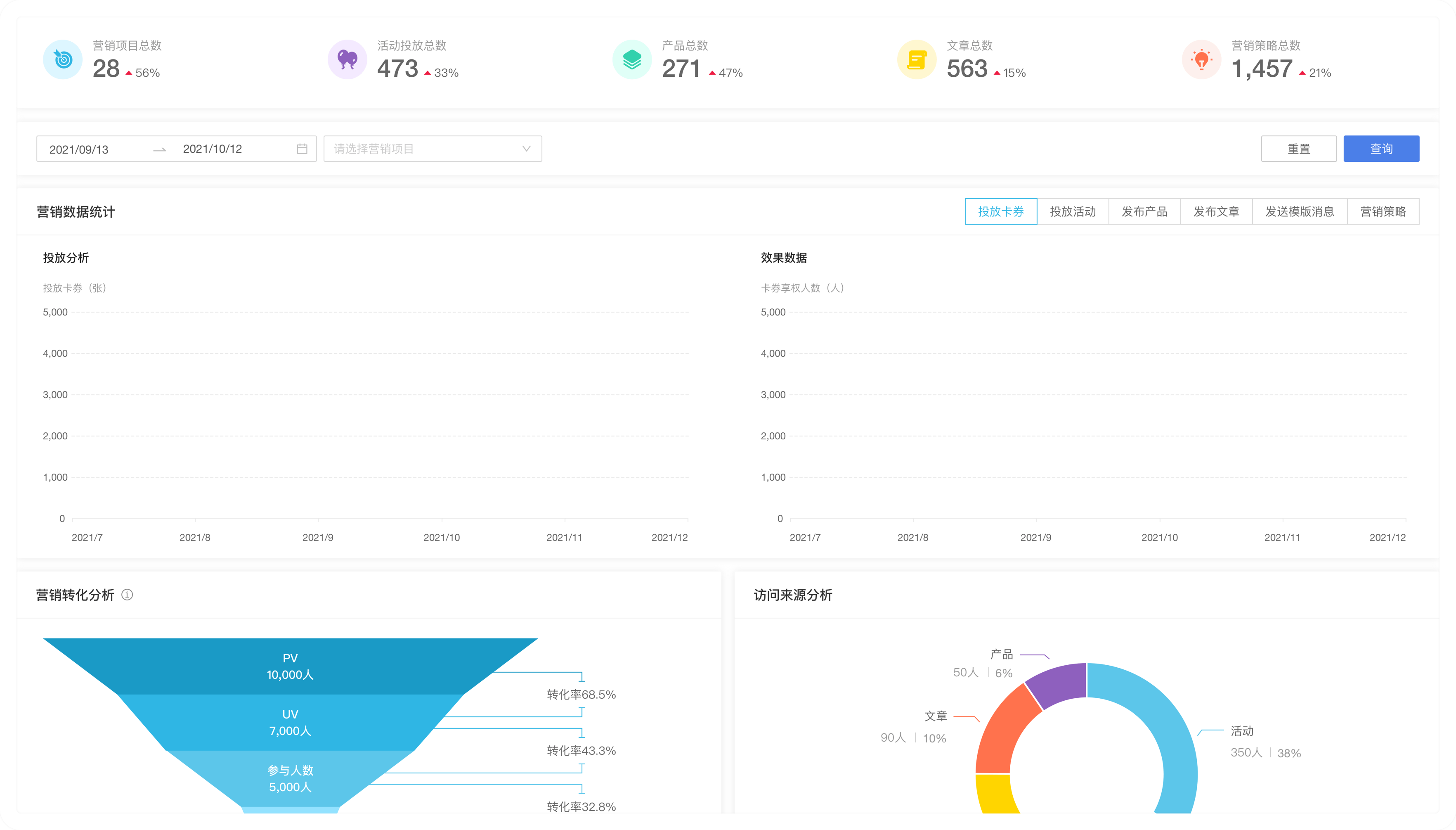Click the red up arrow next to 15%
This screenshot has height=830, width=1456.
[997, 73]
